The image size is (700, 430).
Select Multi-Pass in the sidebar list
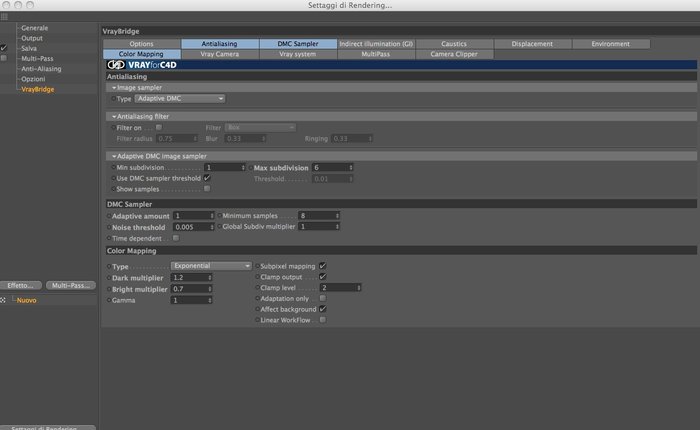click(x=38, y=58)
